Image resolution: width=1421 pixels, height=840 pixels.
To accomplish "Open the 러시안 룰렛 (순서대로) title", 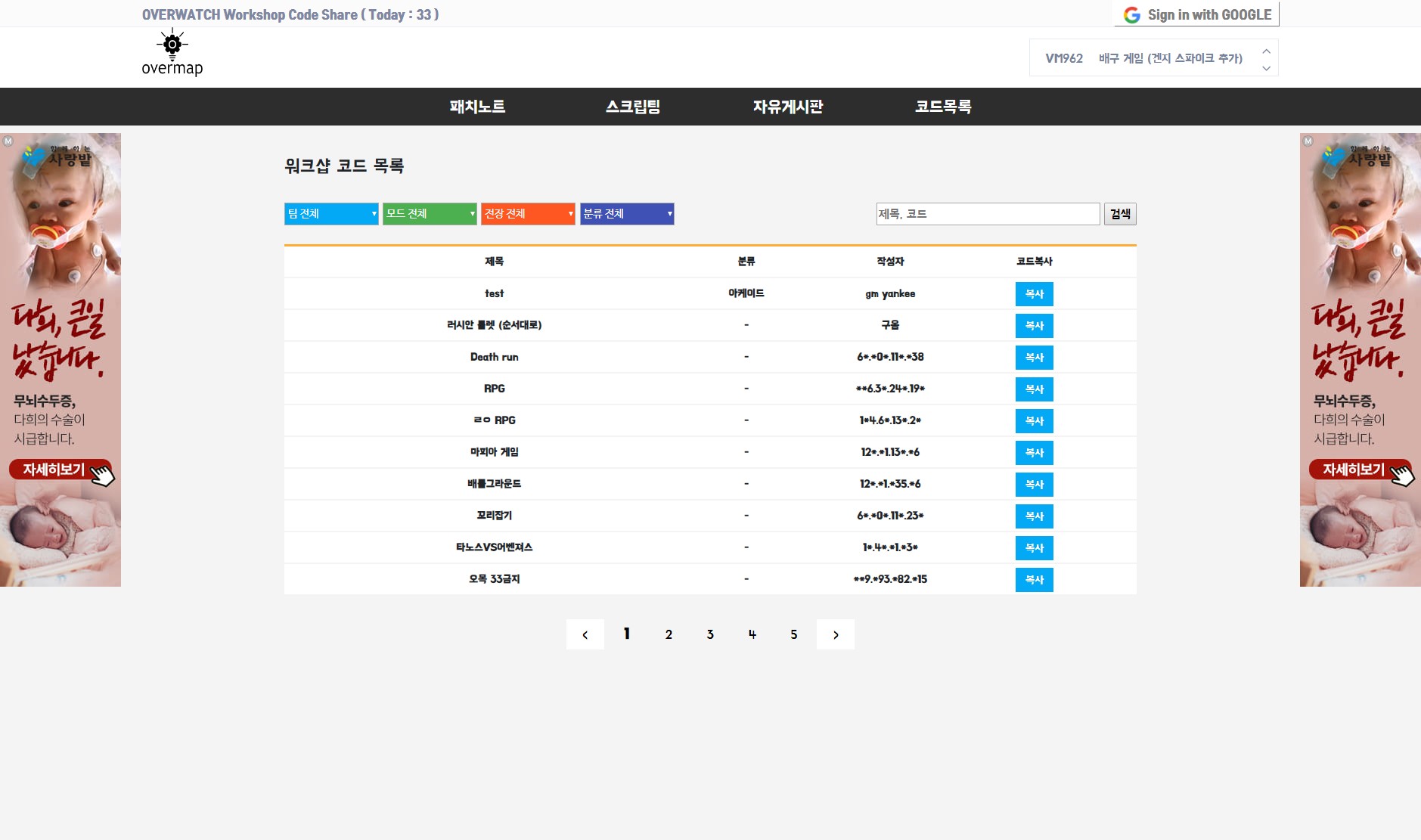I will (x=495, y=325).
